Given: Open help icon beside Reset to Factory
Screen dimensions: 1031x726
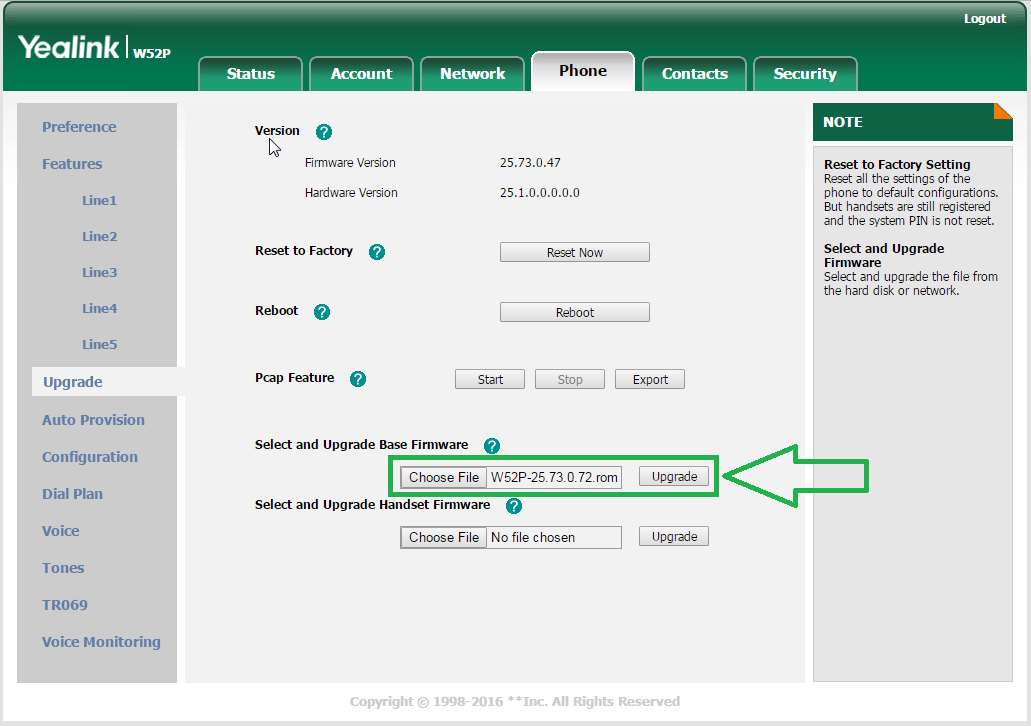Looking at the screenshot, I should (377, 252).
